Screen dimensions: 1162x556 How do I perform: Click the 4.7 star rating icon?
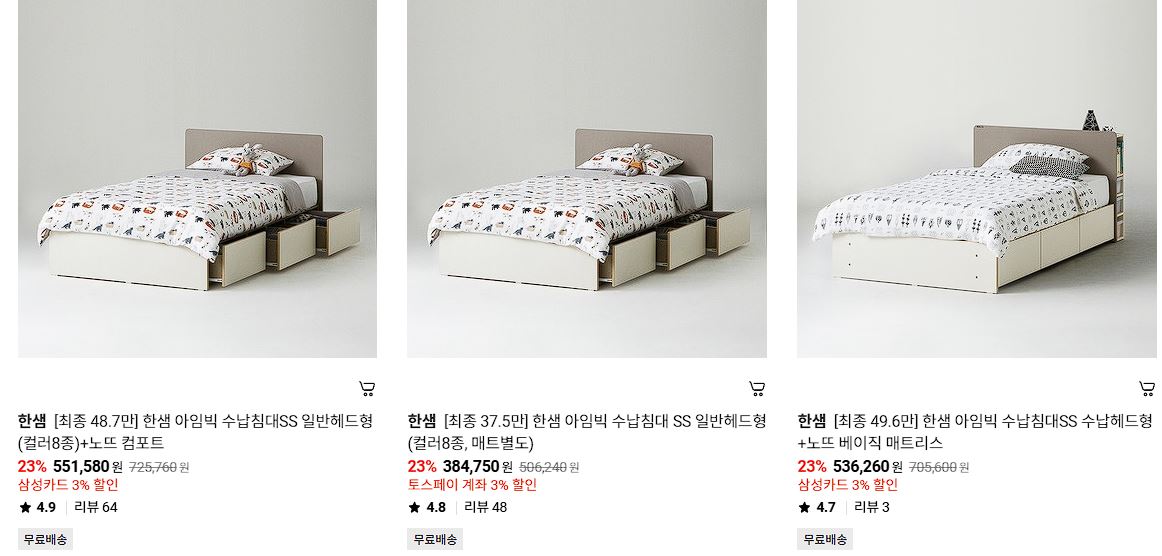804,508
